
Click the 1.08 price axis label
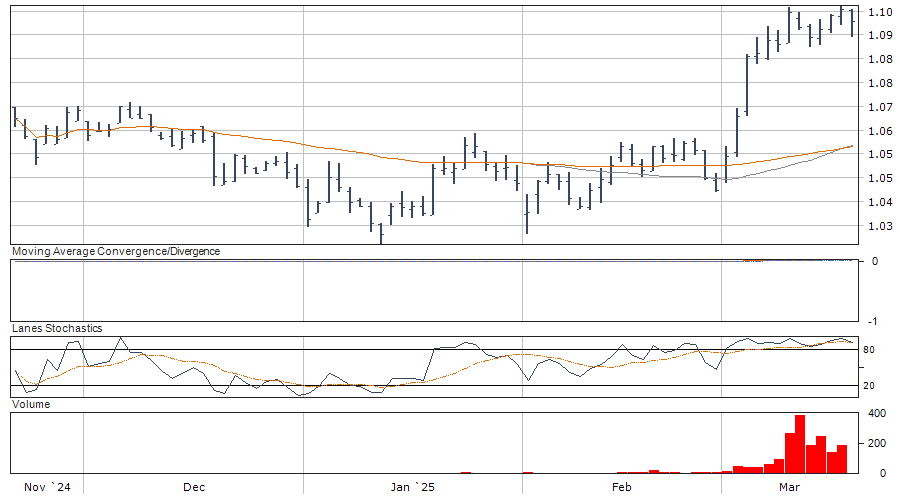881,59
